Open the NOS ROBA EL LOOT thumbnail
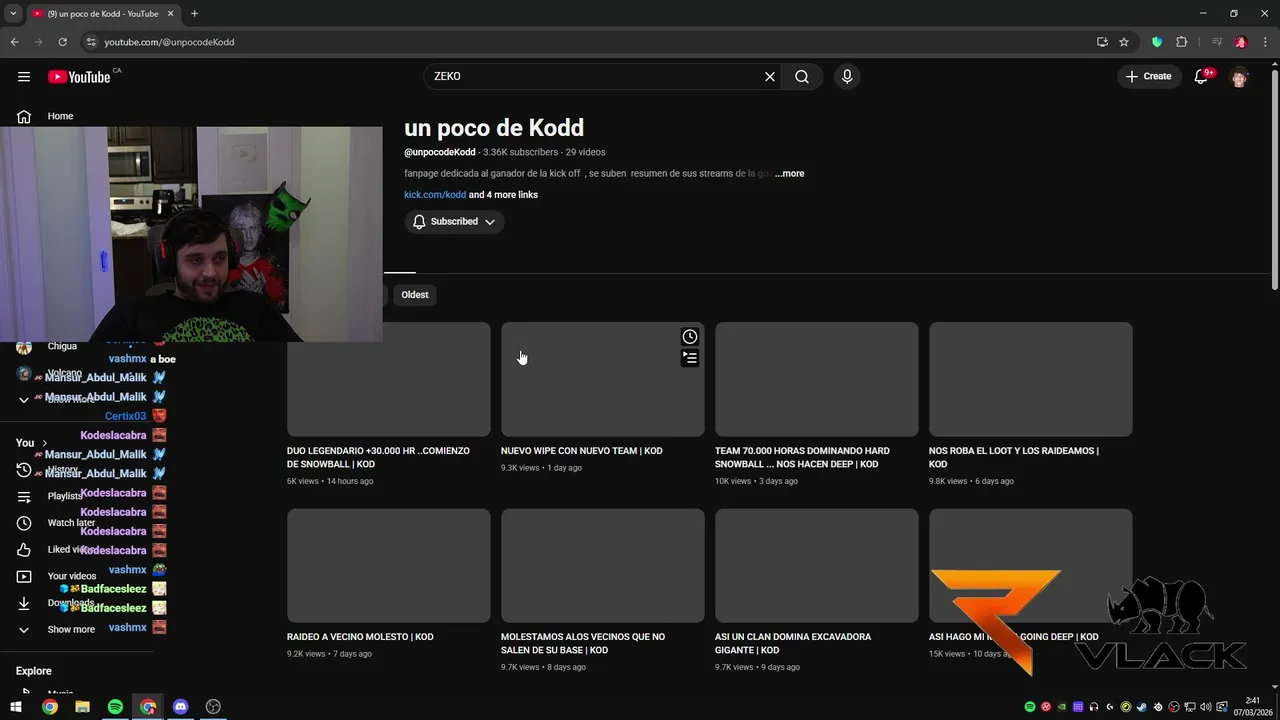 1030,379
